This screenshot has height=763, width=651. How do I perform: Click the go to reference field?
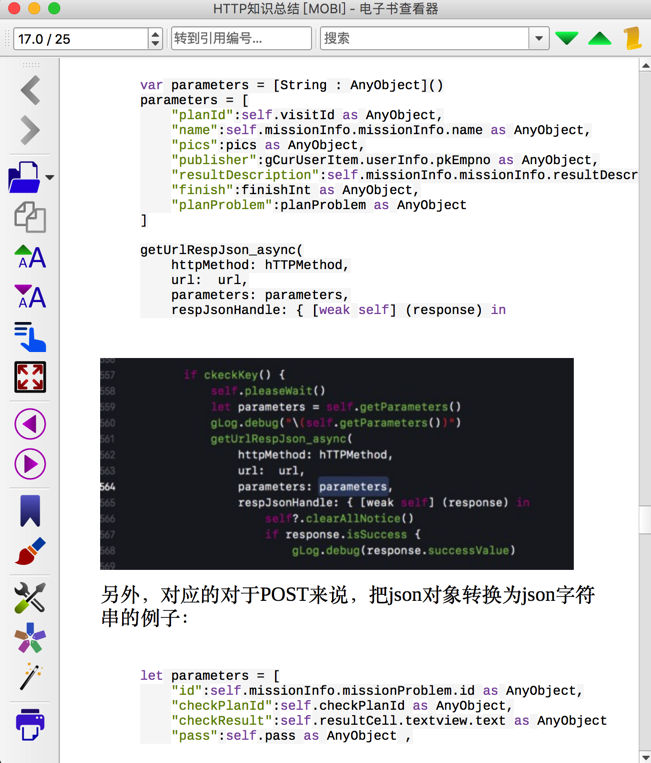point(241,38)
